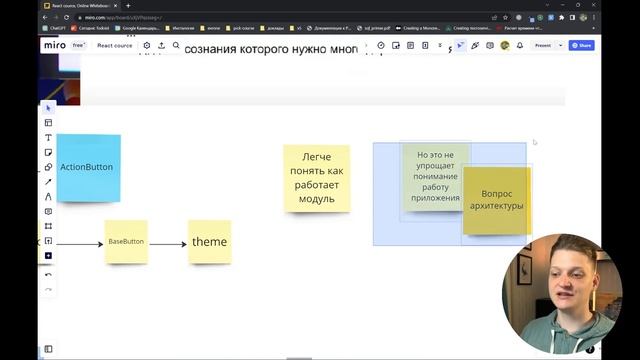Open the Chrome extensions puzzle icon
640x360 pixels.
562,18
